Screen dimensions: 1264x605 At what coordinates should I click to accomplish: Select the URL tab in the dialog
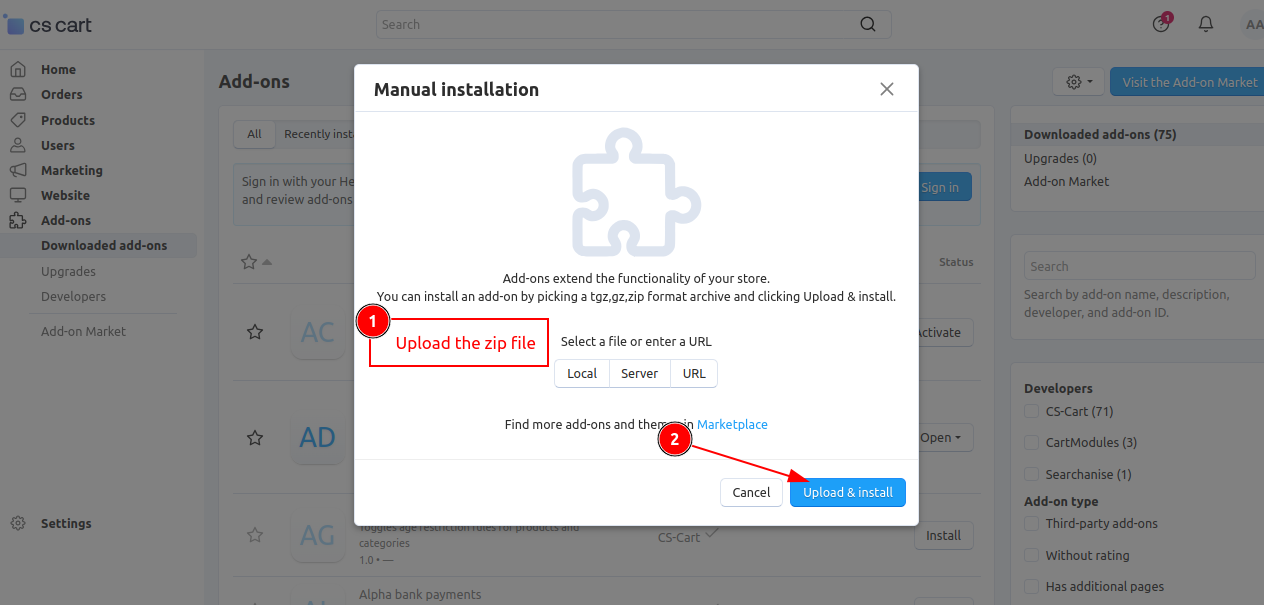[x=694, y=373]
